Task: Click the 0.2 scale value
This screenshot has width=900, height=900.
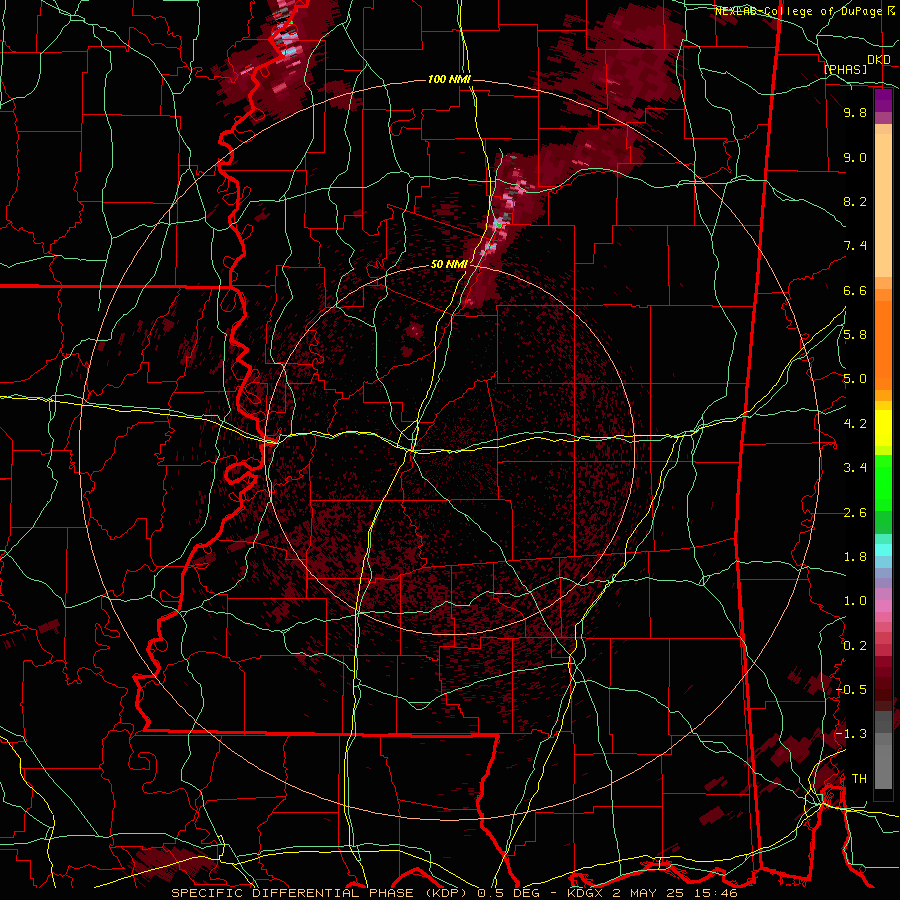Action: click(x=855, y=646)
